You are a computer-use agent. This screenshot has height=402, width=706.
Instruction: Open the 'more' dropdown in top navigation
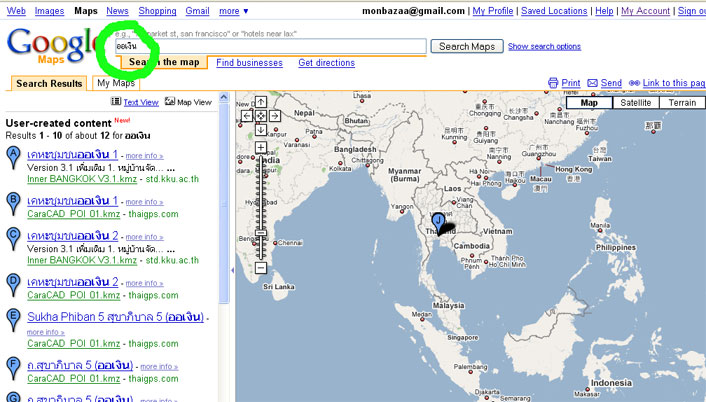click(x=233, y=11)
